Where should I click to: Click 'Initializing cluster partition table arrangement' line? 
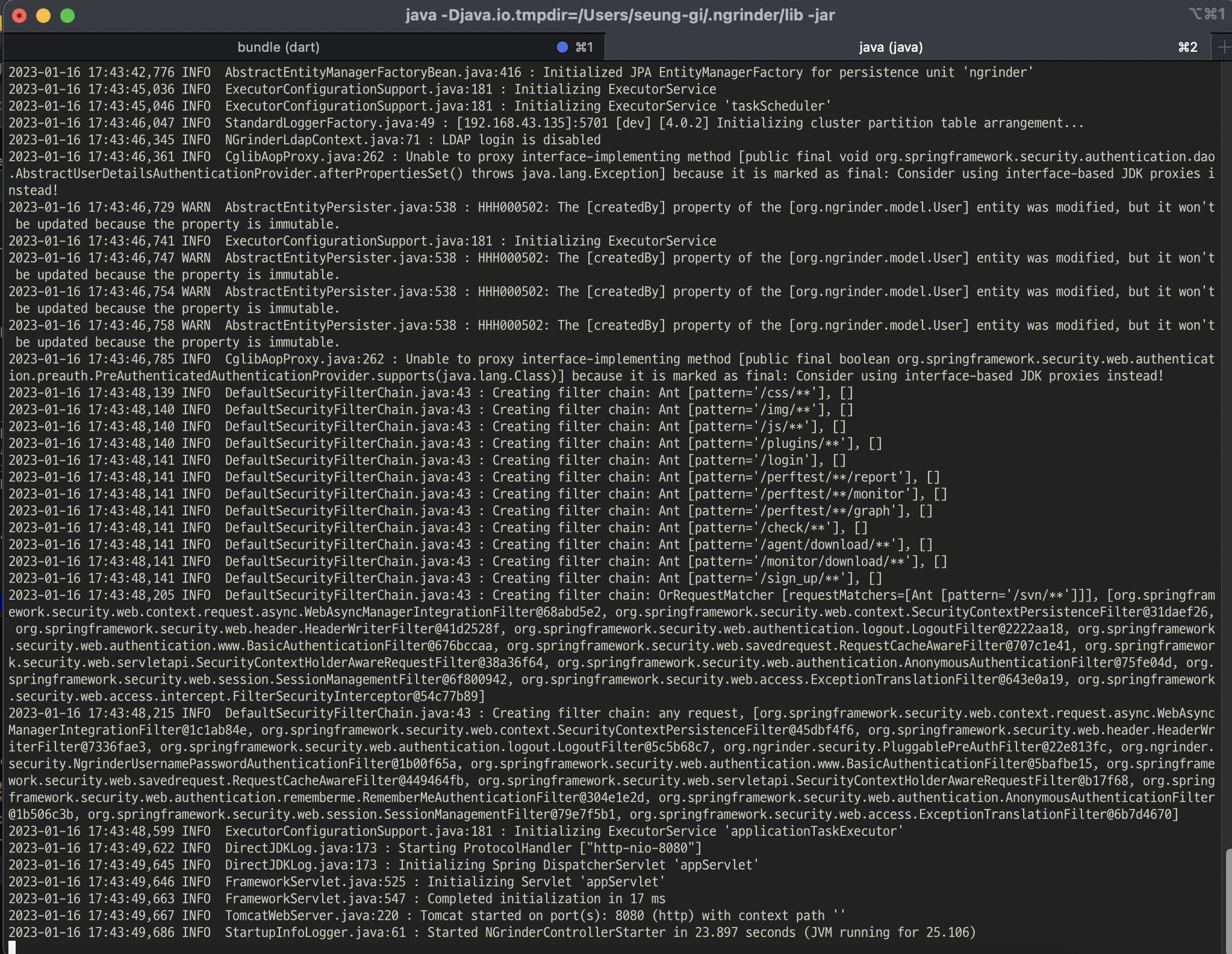(x=547, y=123)
